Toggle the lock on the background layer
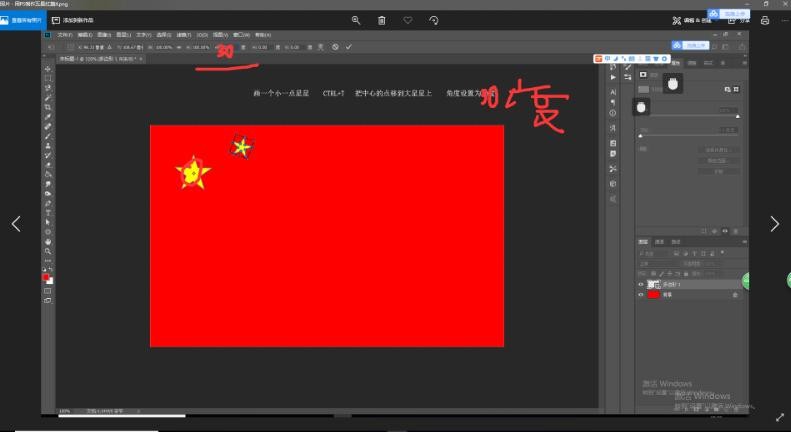Image resolution: width=791 pixels, height=432 pixels. coord(735,295)
